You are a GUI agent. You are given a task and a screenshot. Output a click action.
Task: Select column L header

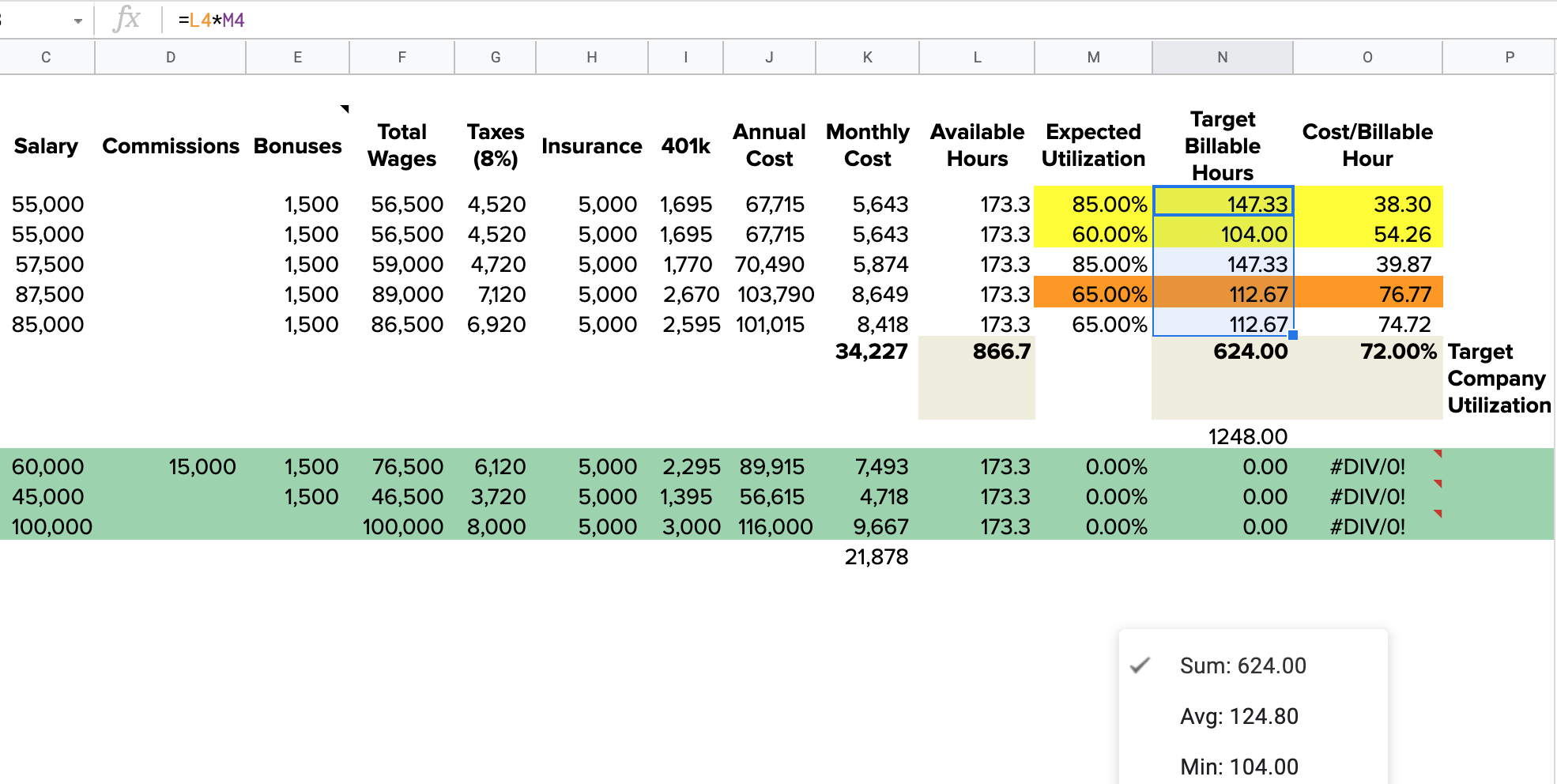tap(978, 57)
